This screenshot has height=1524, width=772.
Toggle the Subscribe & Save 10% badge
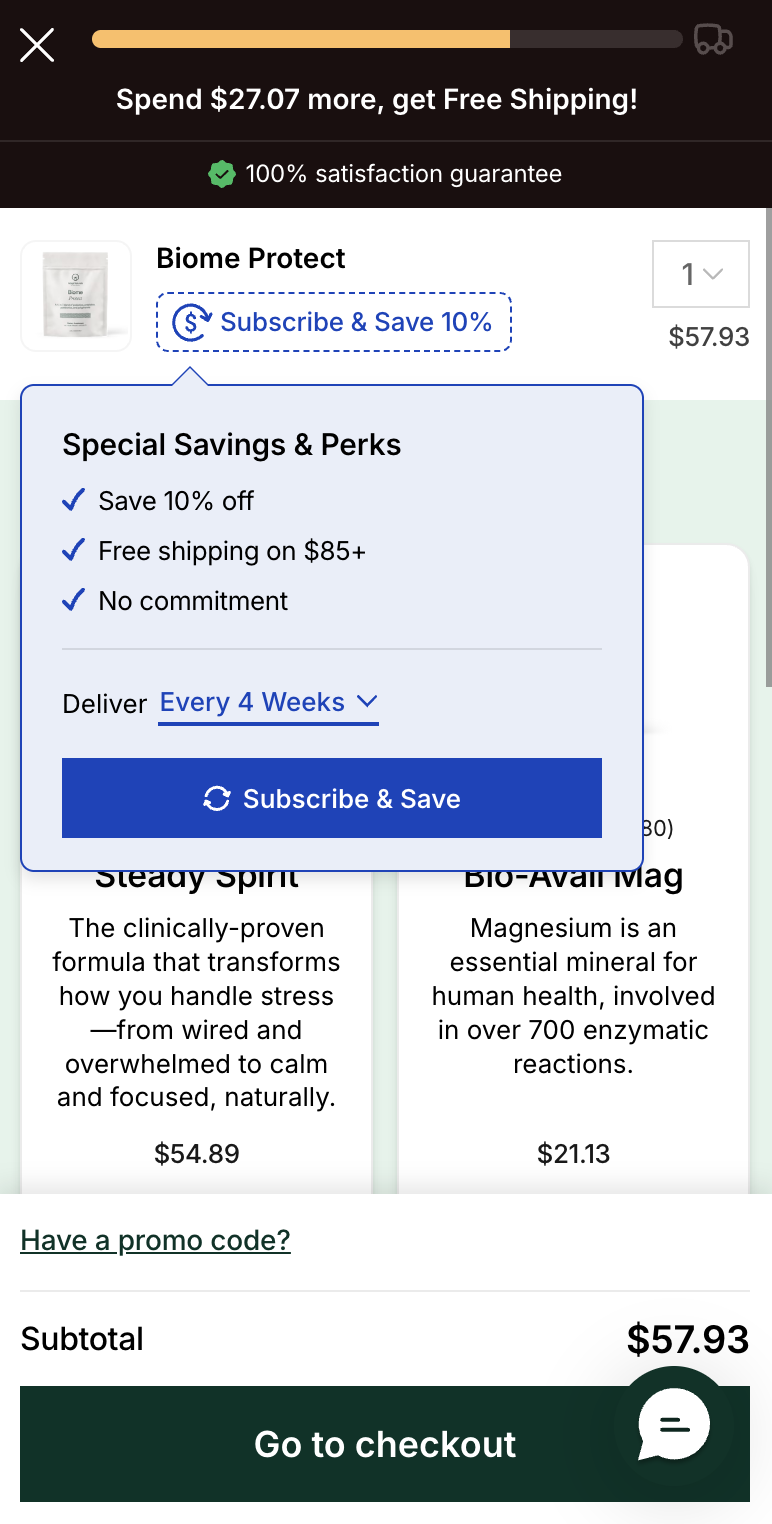334,322
